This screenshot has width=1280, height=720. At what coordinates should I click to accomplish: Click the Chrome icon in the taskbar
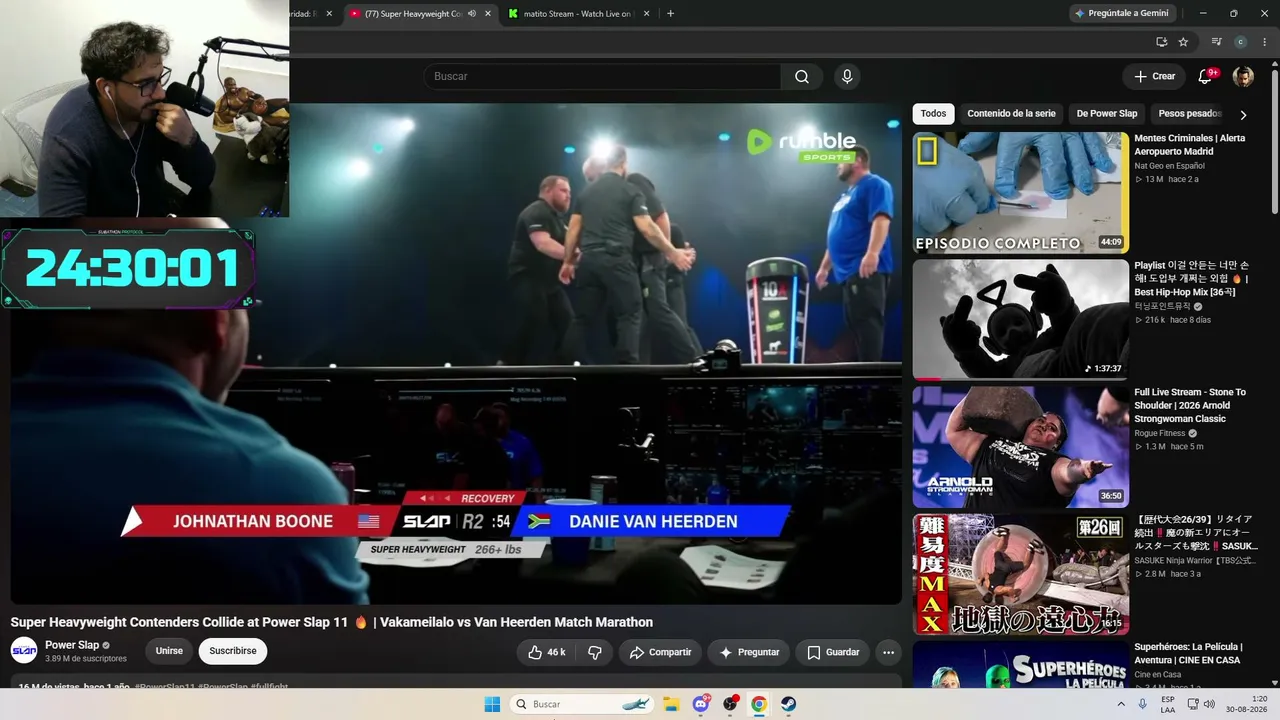[x=759, y=704]
